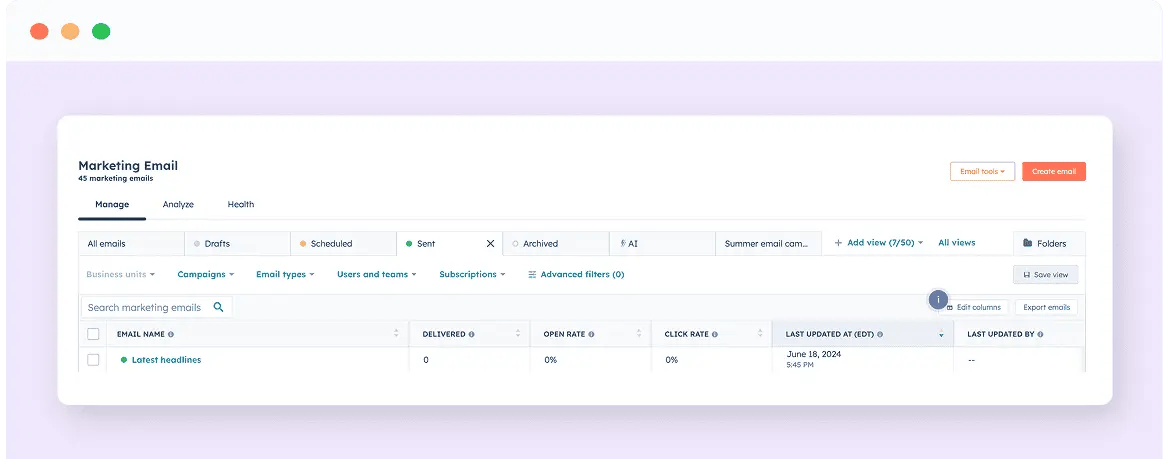
Task: Switch to the Manage tab
Action: coord(112,204)
